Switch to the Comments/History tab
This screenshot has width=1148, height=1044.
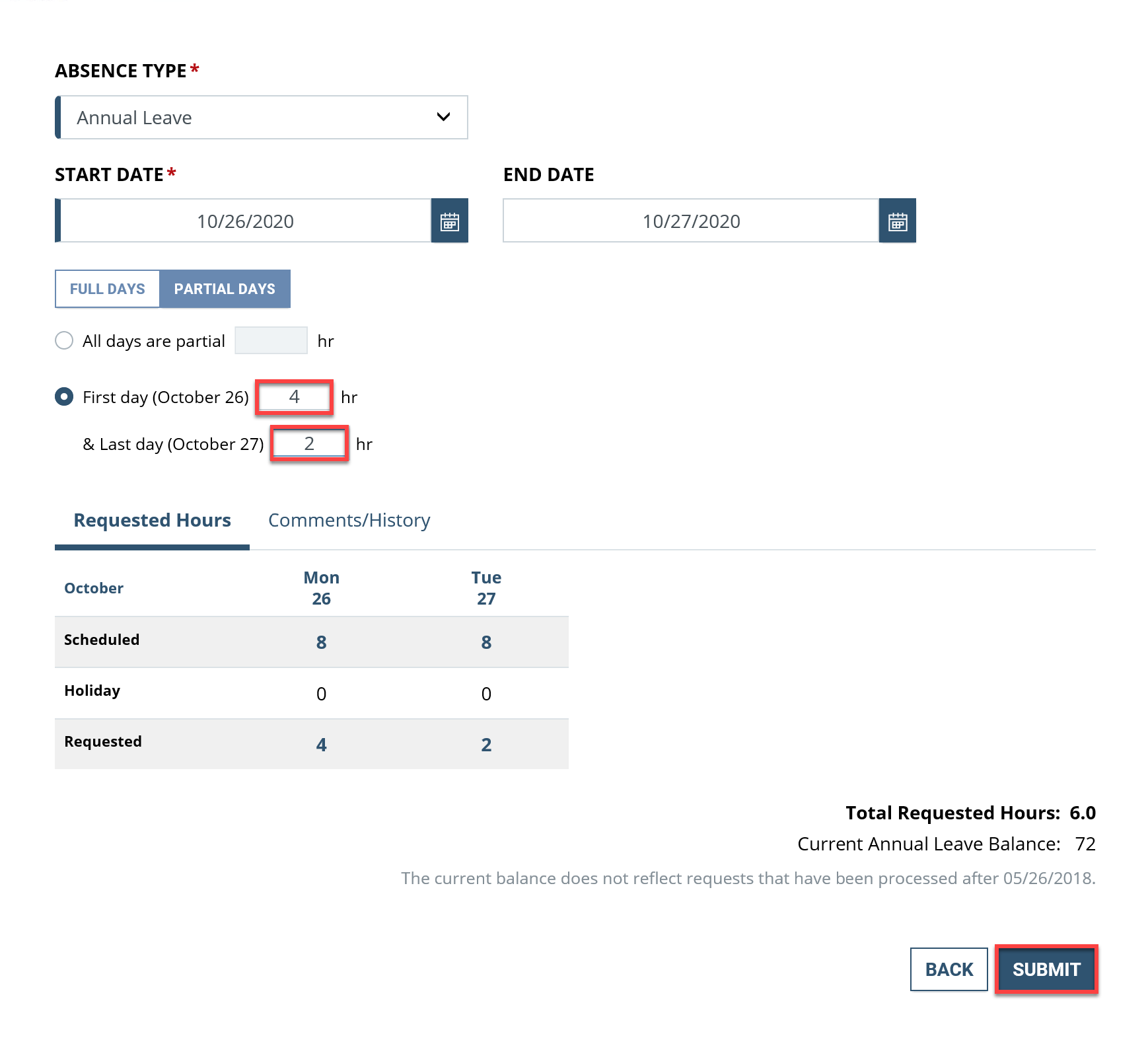click(x=349, y=520)
